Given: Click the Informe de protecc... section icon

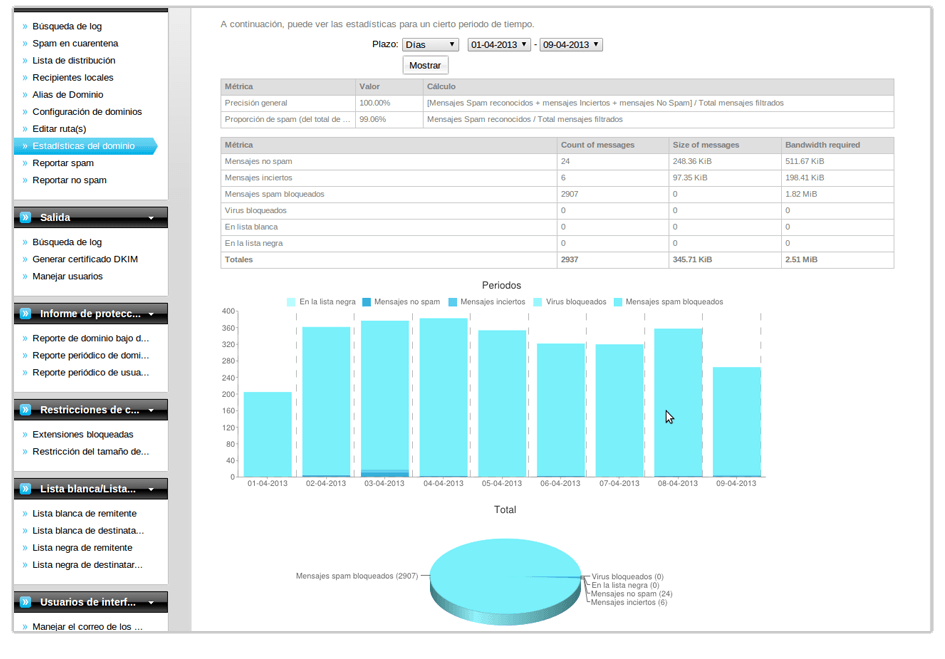Looking at the screenshot, I should tap(25, 314).
